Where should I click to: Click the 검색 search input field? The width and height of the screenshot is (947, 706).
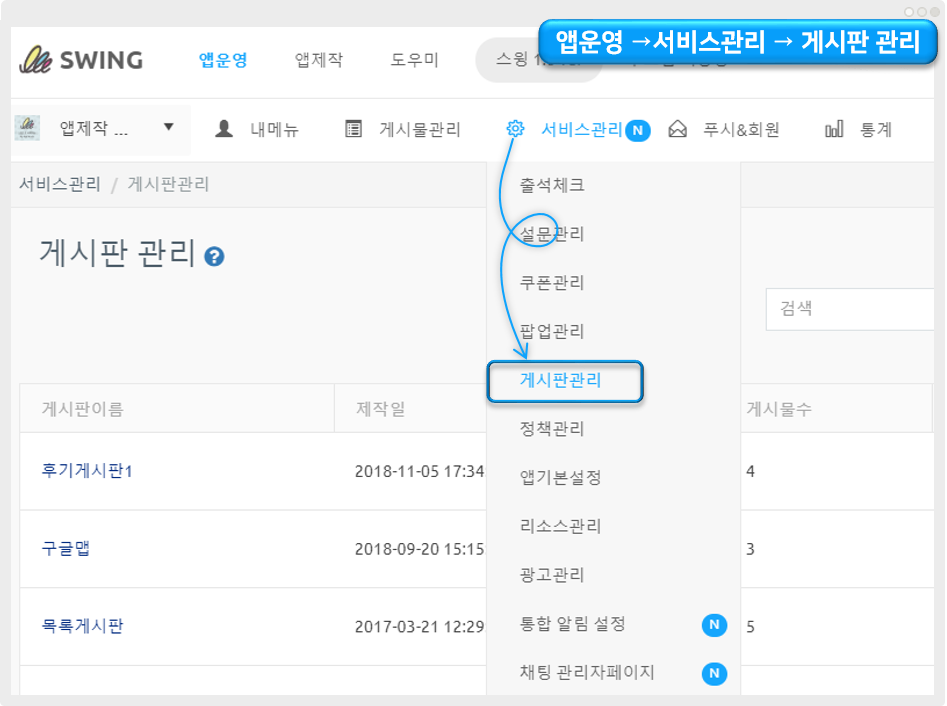[850, 309]
